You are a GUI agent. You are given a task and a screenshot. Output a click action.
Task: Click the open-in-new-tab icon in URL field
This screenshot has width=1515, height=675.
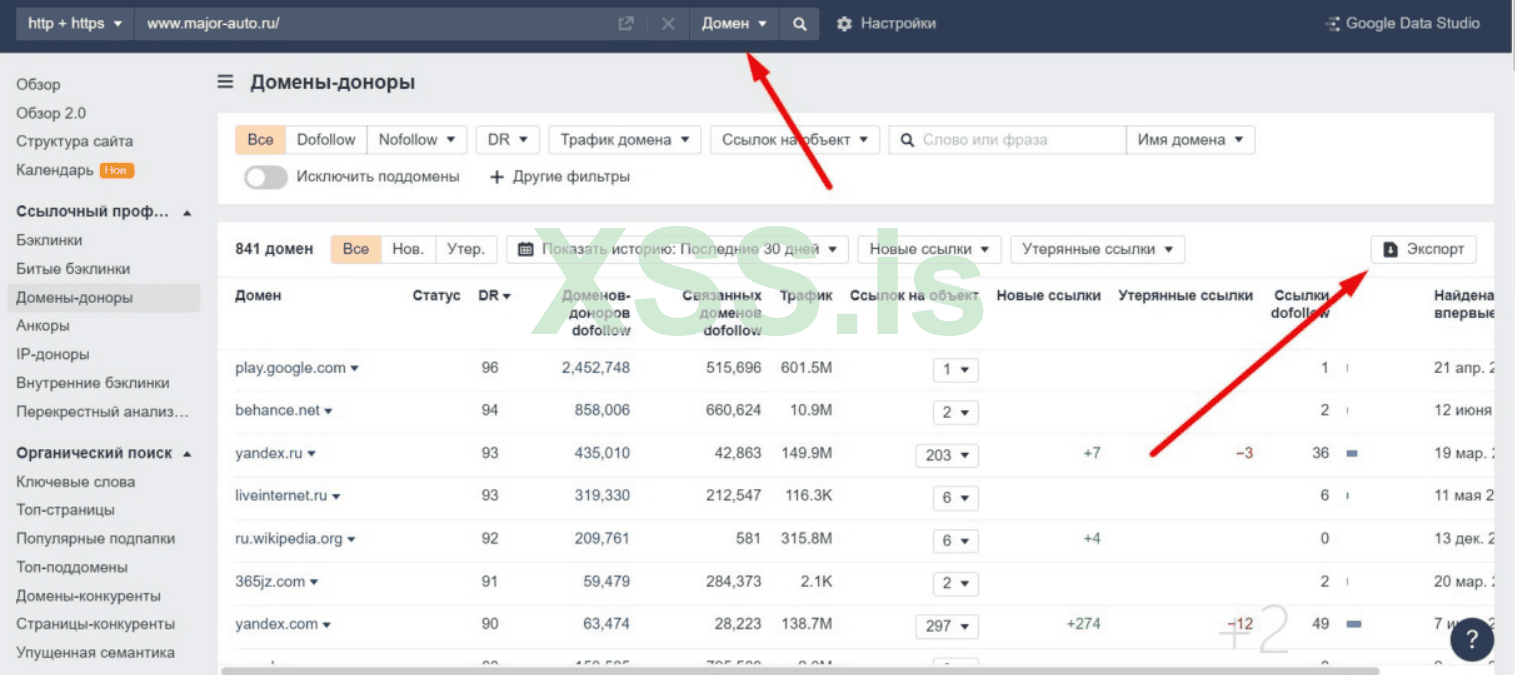tap(626, 24)
